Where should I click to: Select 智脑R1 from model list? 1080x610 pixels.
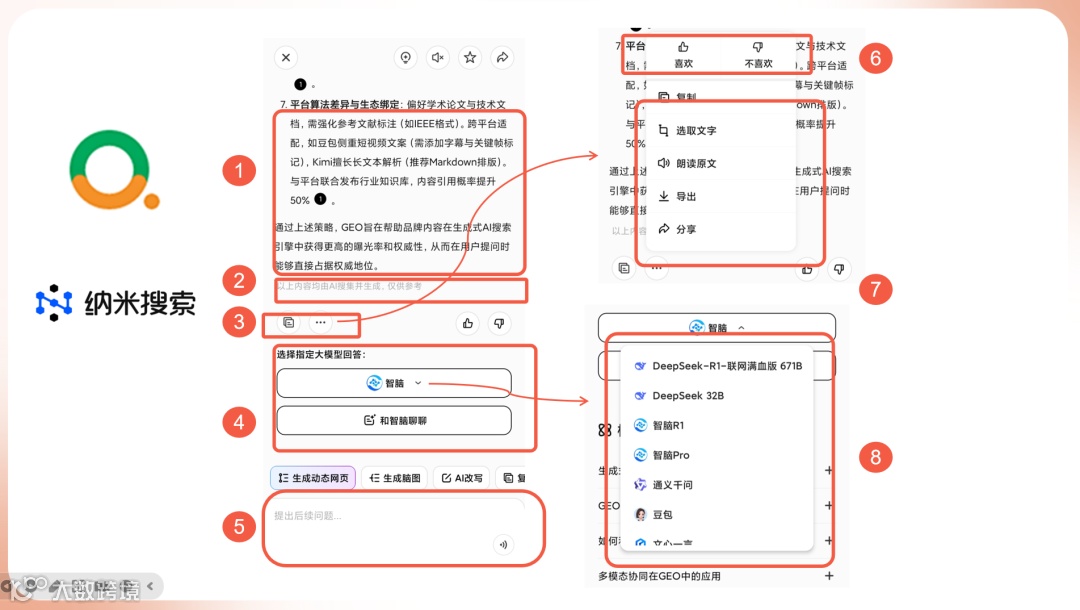[718, 425]
